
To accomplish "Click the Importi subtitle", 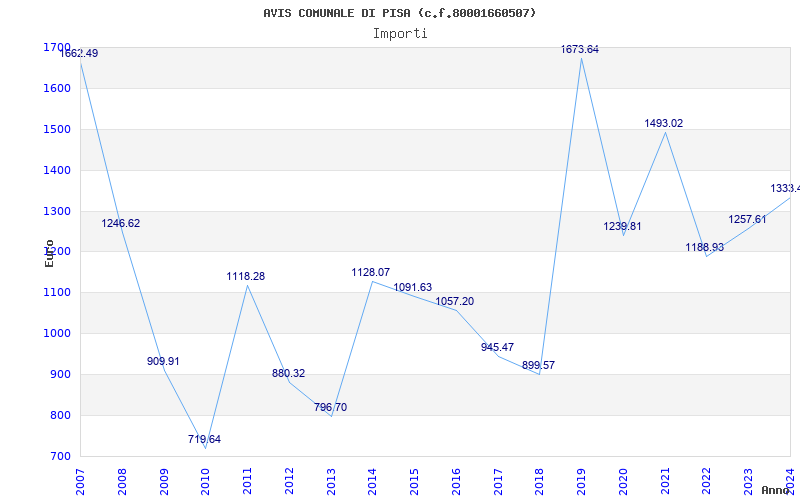I will (400, 34).
